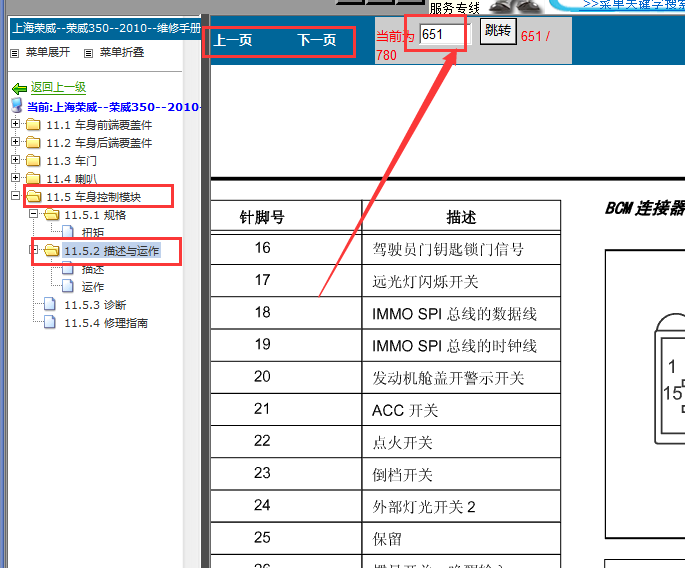Open folder icon of 11.2 车身后端覆盖件
The width and height of the screenshot is (685, 568).
click(x=33, y=143)
